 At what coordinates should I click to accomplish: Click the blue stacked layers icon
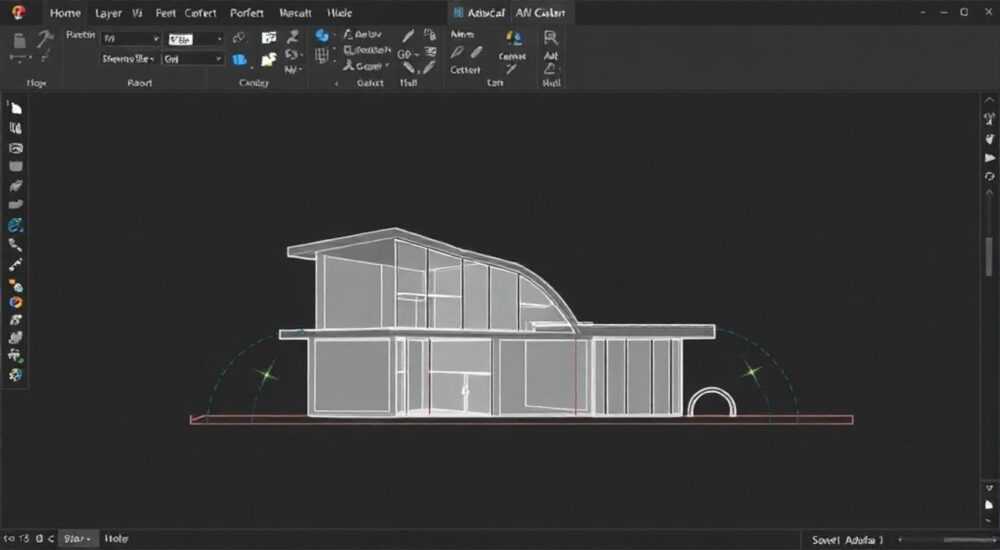click(239, 60)
